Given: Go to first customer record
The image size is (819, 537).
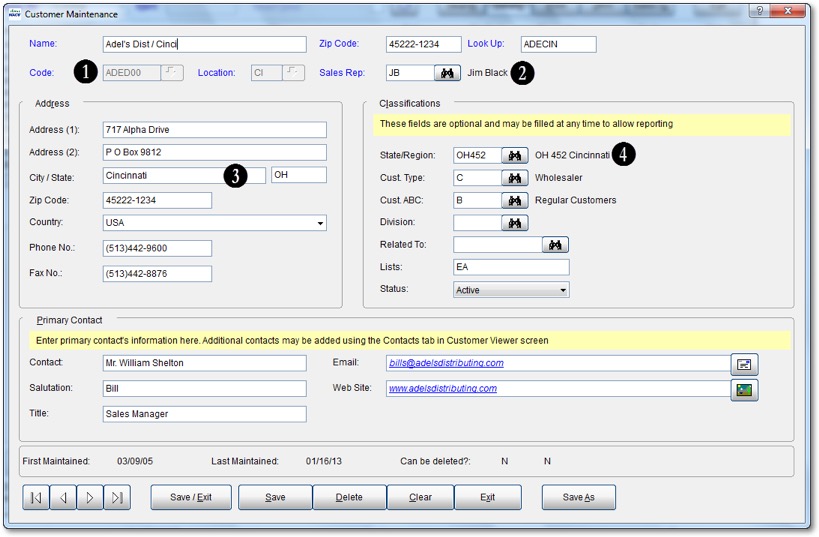Looking at the screenshot, I should coord(36,497).
